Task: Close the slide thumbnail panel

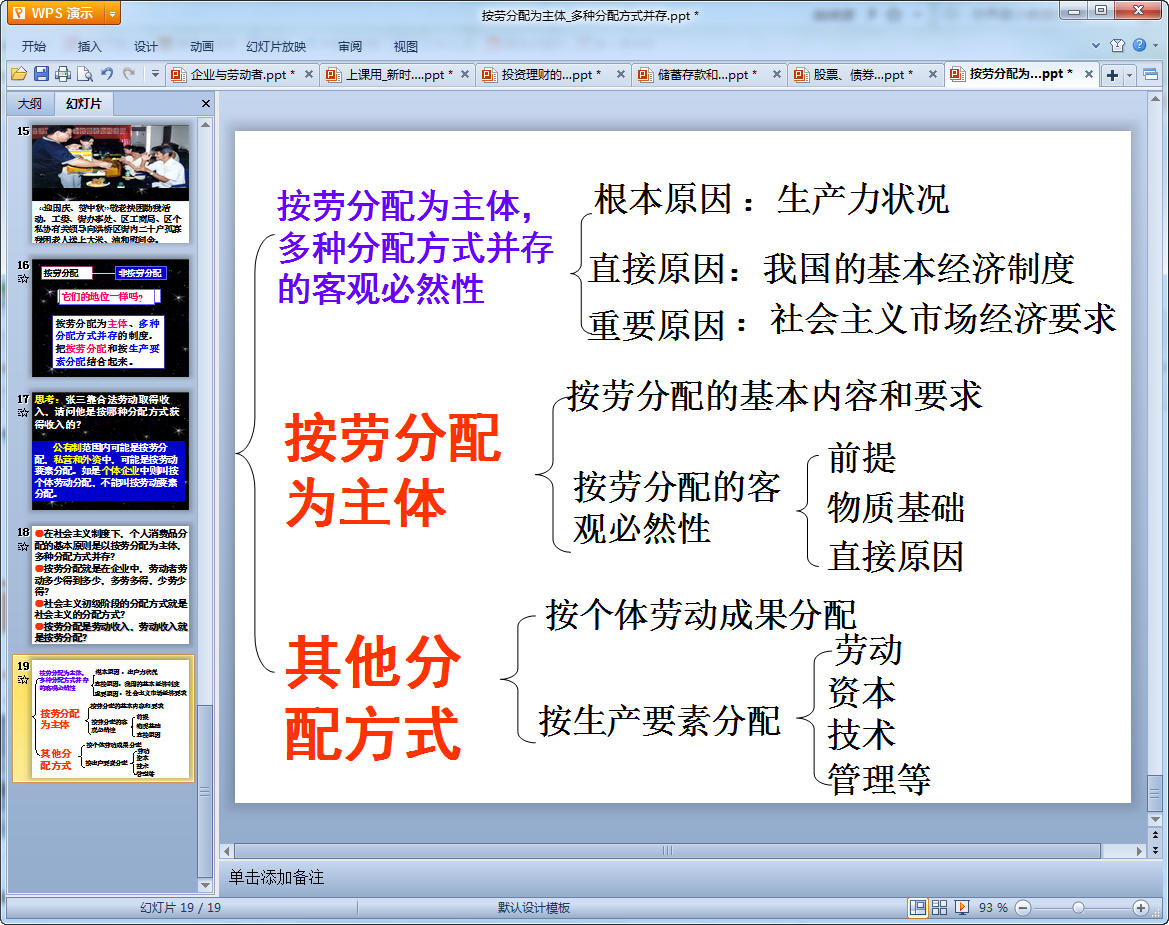Action: pyautogui.click(x=206, y=104)
